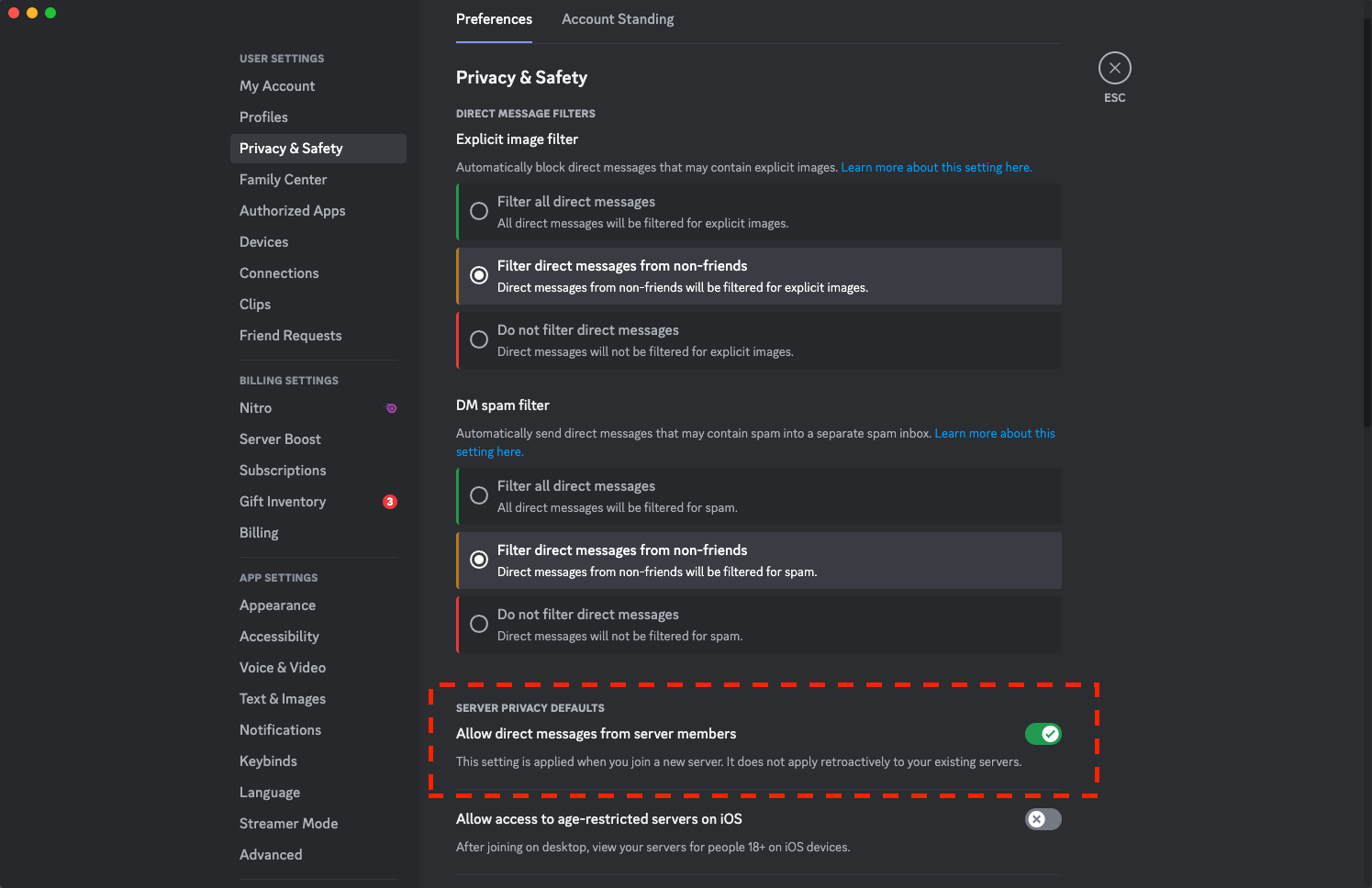The width and height of the screenshot is (1372, 888).
Task: Open the Preferences tab
Action: (494, 19)
